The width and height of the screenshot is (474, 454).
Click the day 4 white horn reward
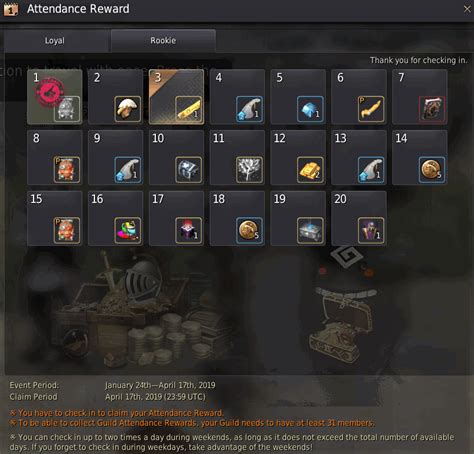point(249,109)
